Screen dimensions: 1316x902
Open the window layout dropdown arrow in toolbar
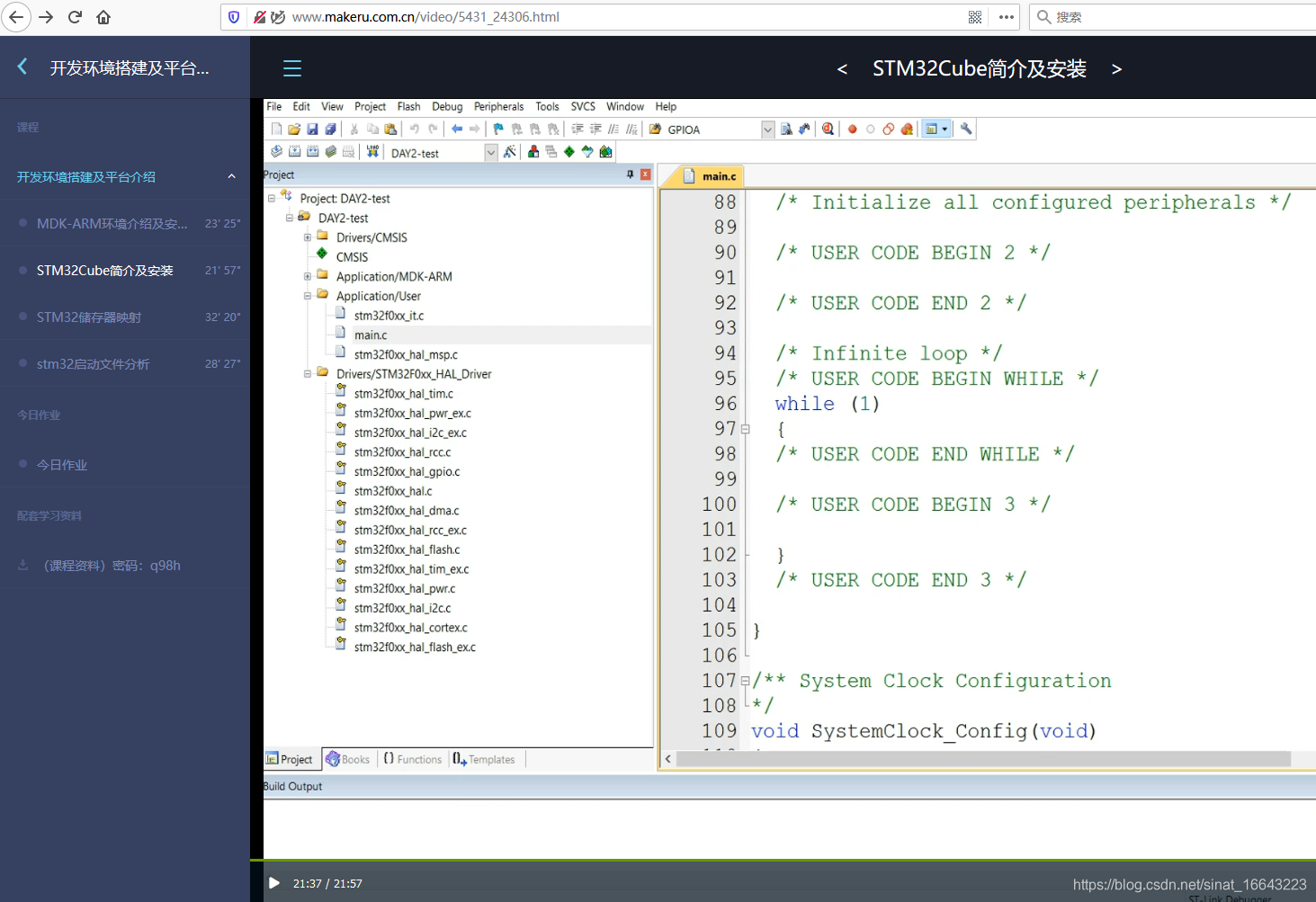(944, 129)
